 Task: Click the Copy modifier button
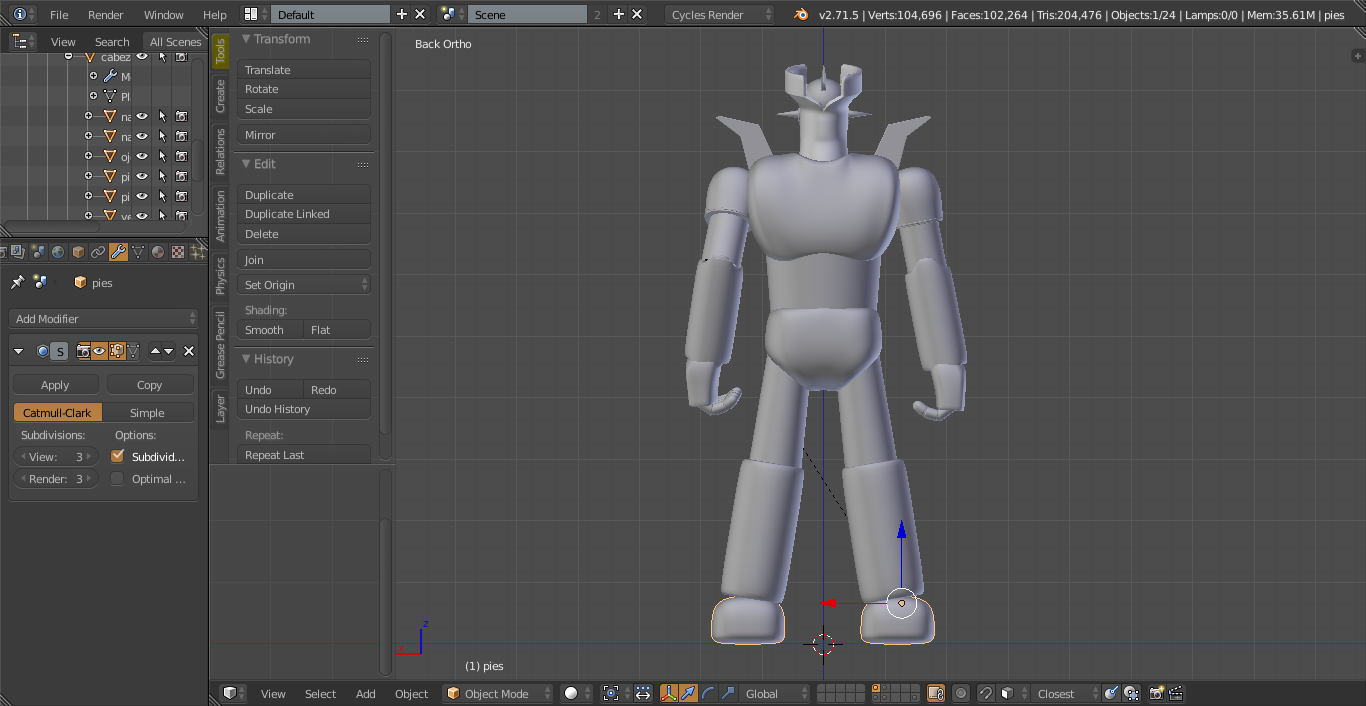[x=150, y=385]
